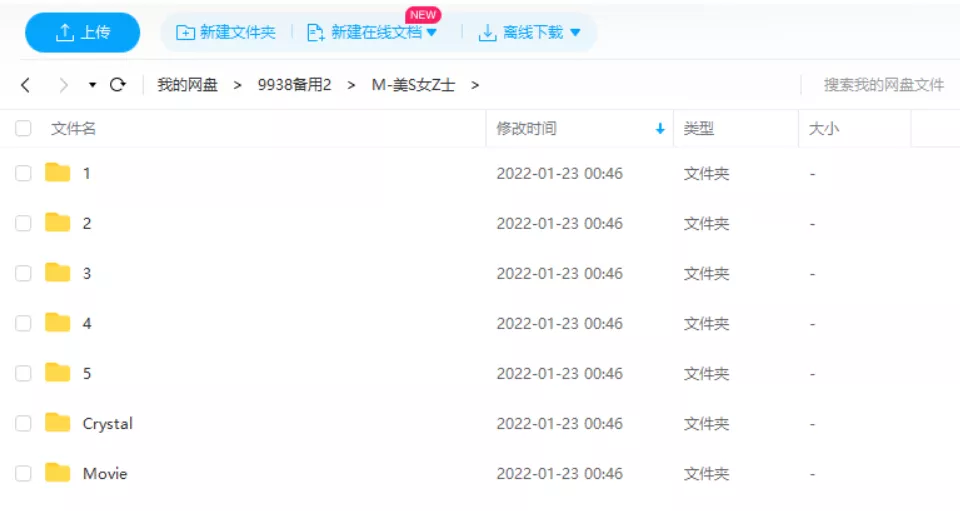
Task: Open the Movie folder icon
Action: click(58, 473)
